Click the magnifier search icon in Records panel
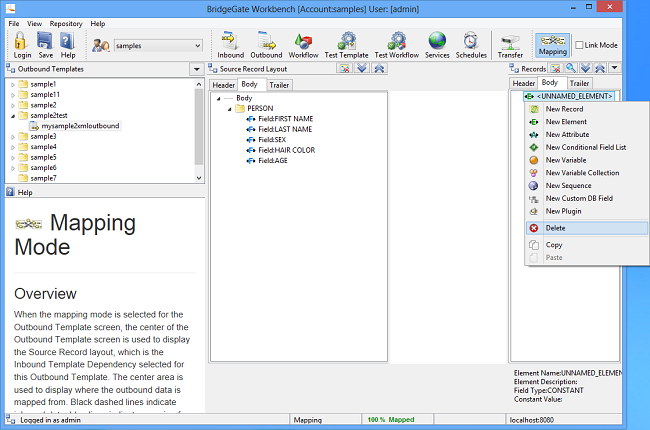650x430 pixels. (x=571, y=68)
